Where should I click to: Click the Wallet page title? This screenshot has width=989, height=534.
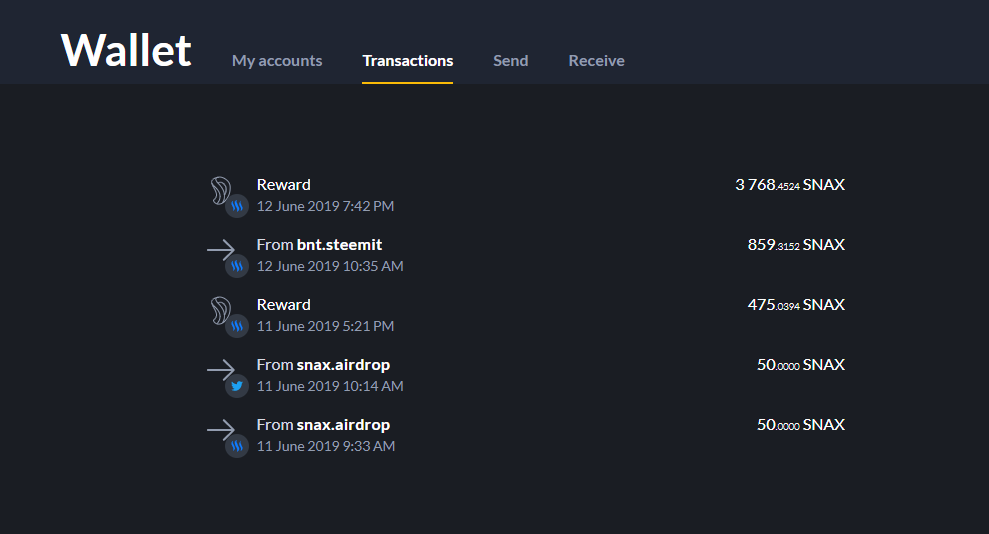pos(126,50)
